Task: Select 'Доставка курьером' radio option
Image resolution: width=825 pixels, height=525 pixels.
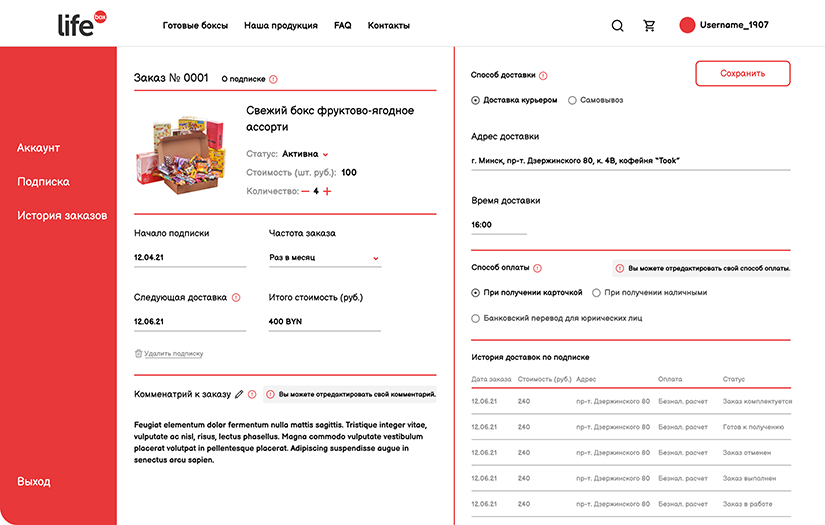Action: coord(475,100)
